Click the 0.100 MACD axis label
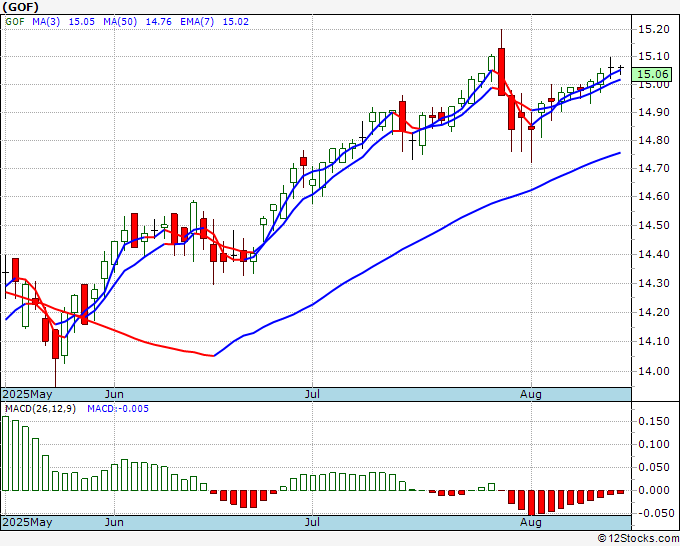Screen dimensions: 680x546 (656, 444)
